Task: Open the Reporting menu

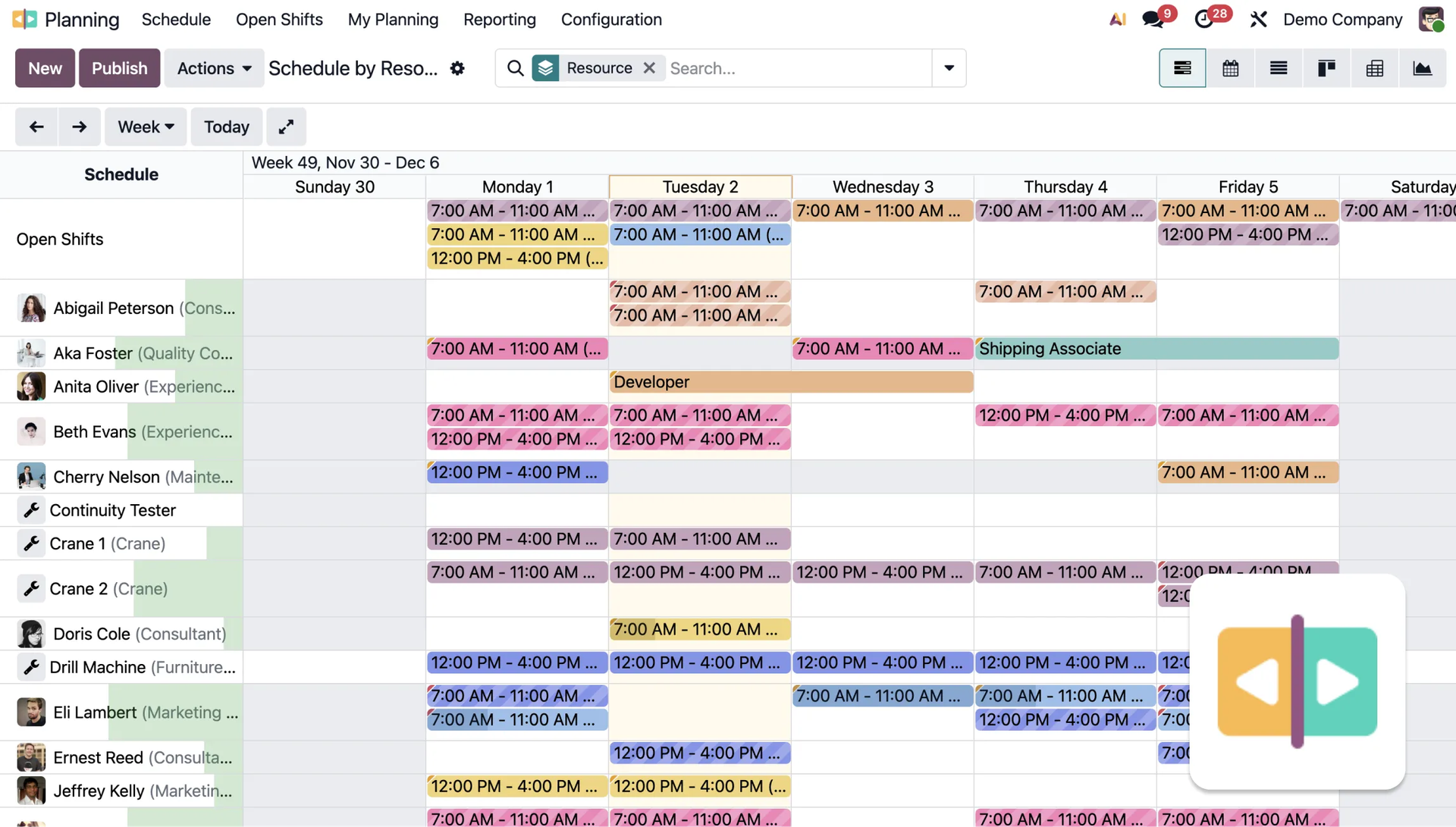Action: 500,20
